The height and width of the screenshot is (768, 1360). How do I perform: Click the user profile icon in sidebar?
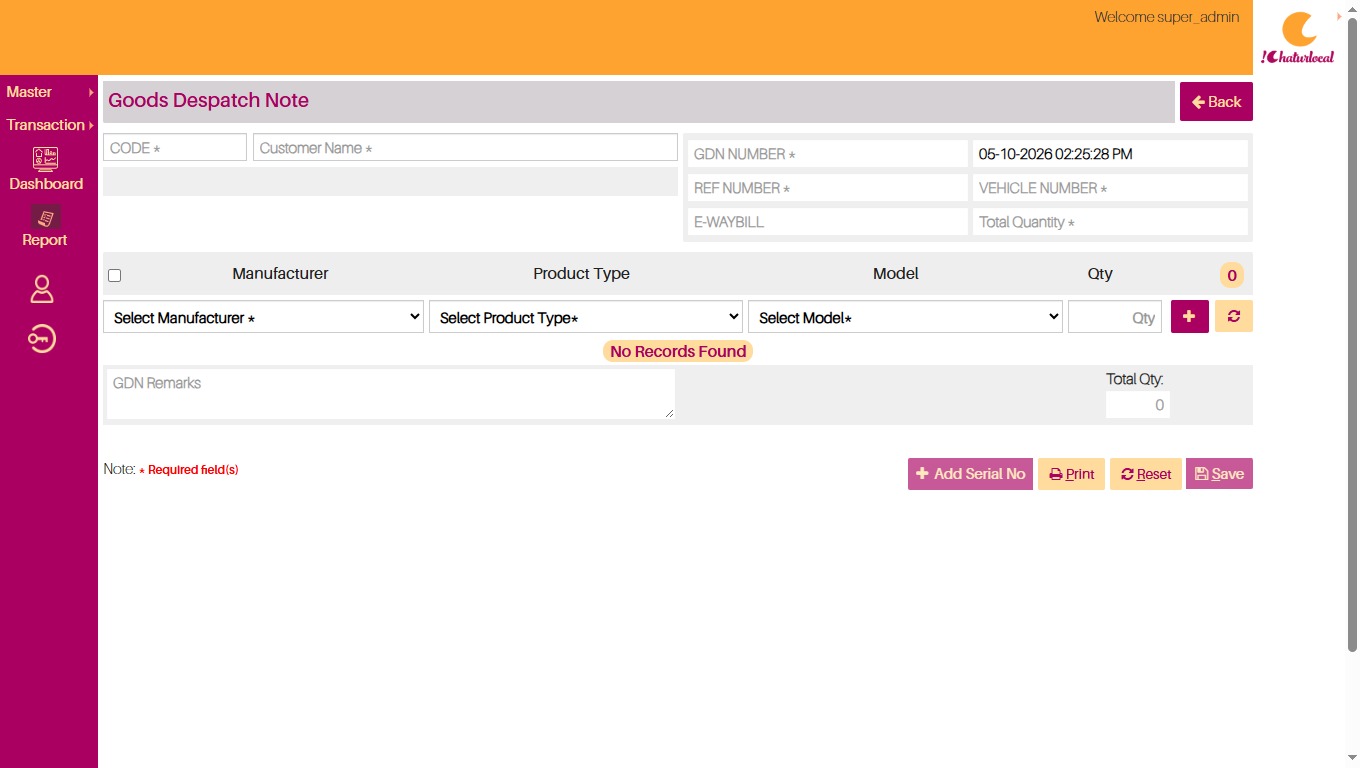click(x=42, y=289)
